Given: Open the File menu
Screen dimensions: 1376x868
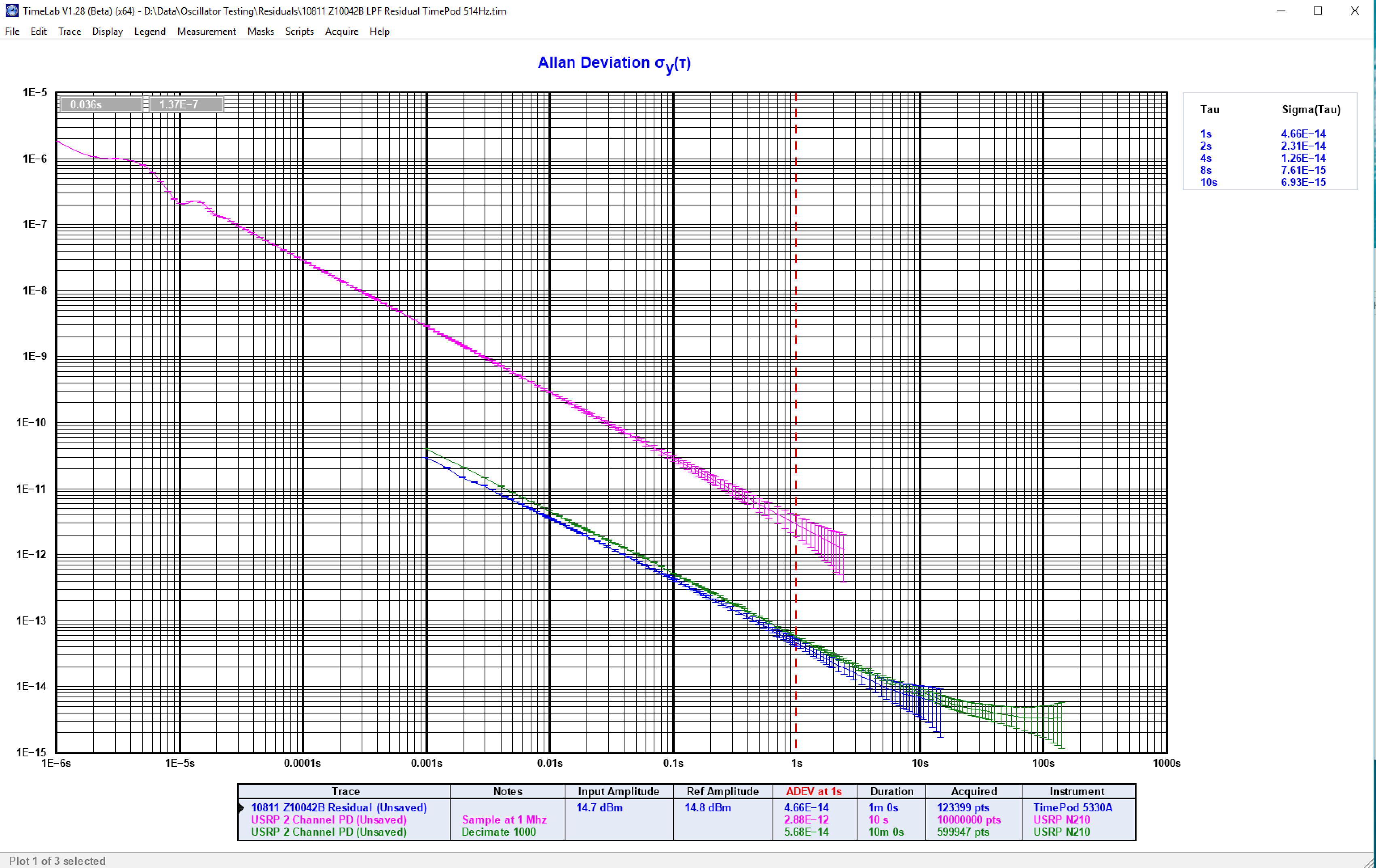Looking at the screenshot, I should 12,32.
